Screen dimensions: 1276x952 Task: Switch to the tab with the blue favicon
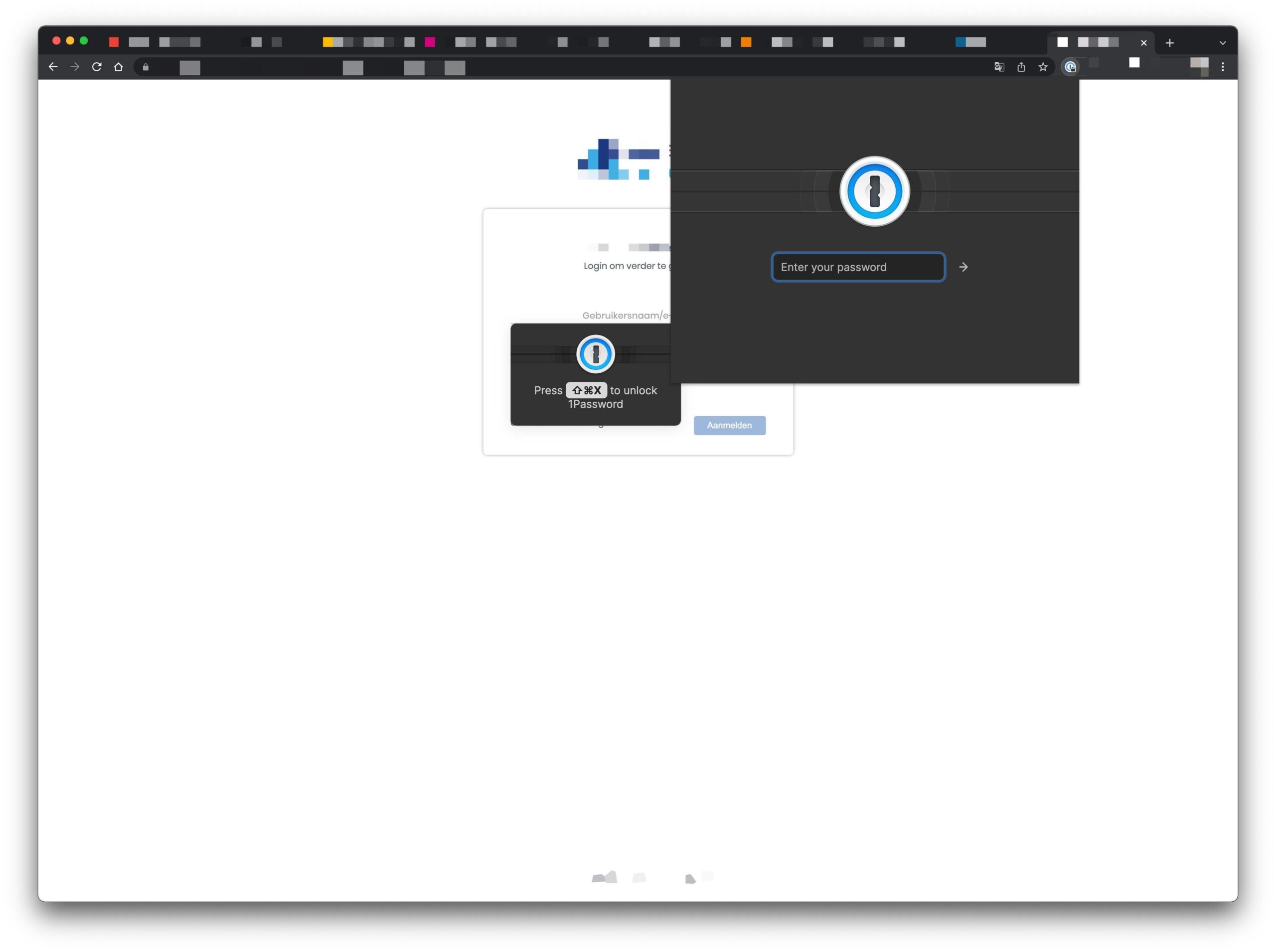pos(960,42)
